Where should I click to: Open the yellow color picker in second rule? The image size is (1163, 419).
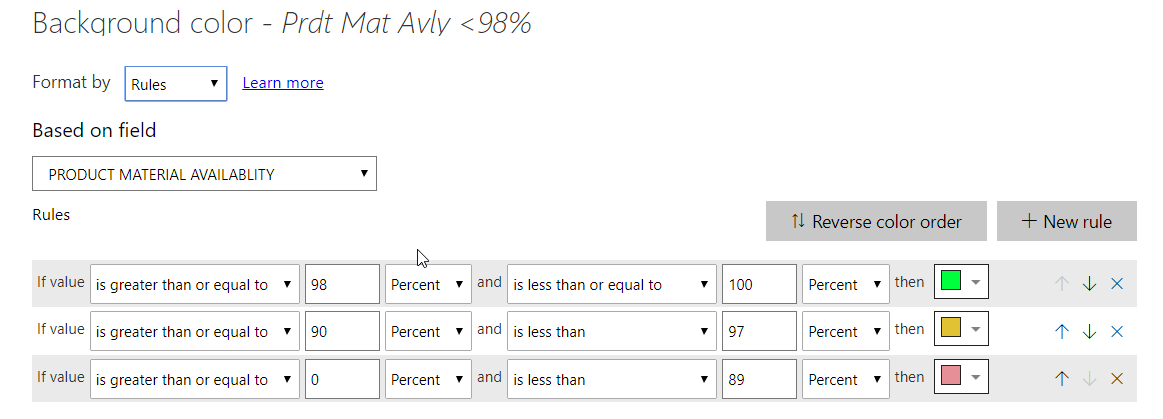click(961, 329)
